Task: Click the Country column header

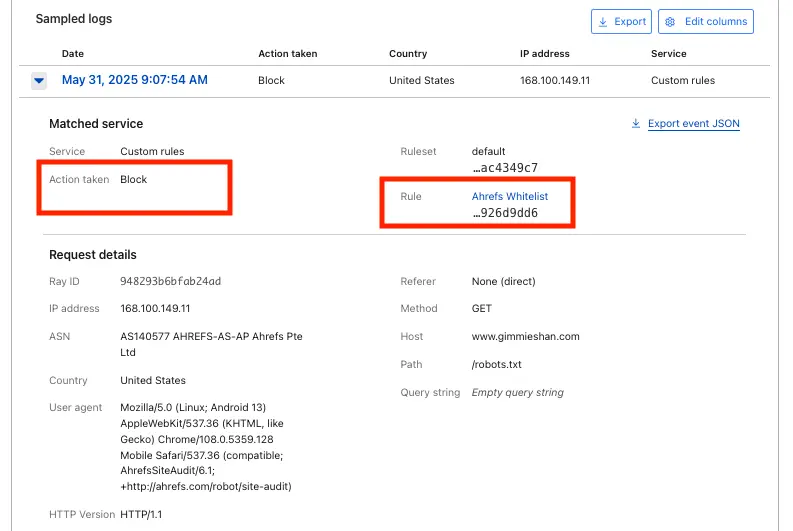Action: click(408, 54)
